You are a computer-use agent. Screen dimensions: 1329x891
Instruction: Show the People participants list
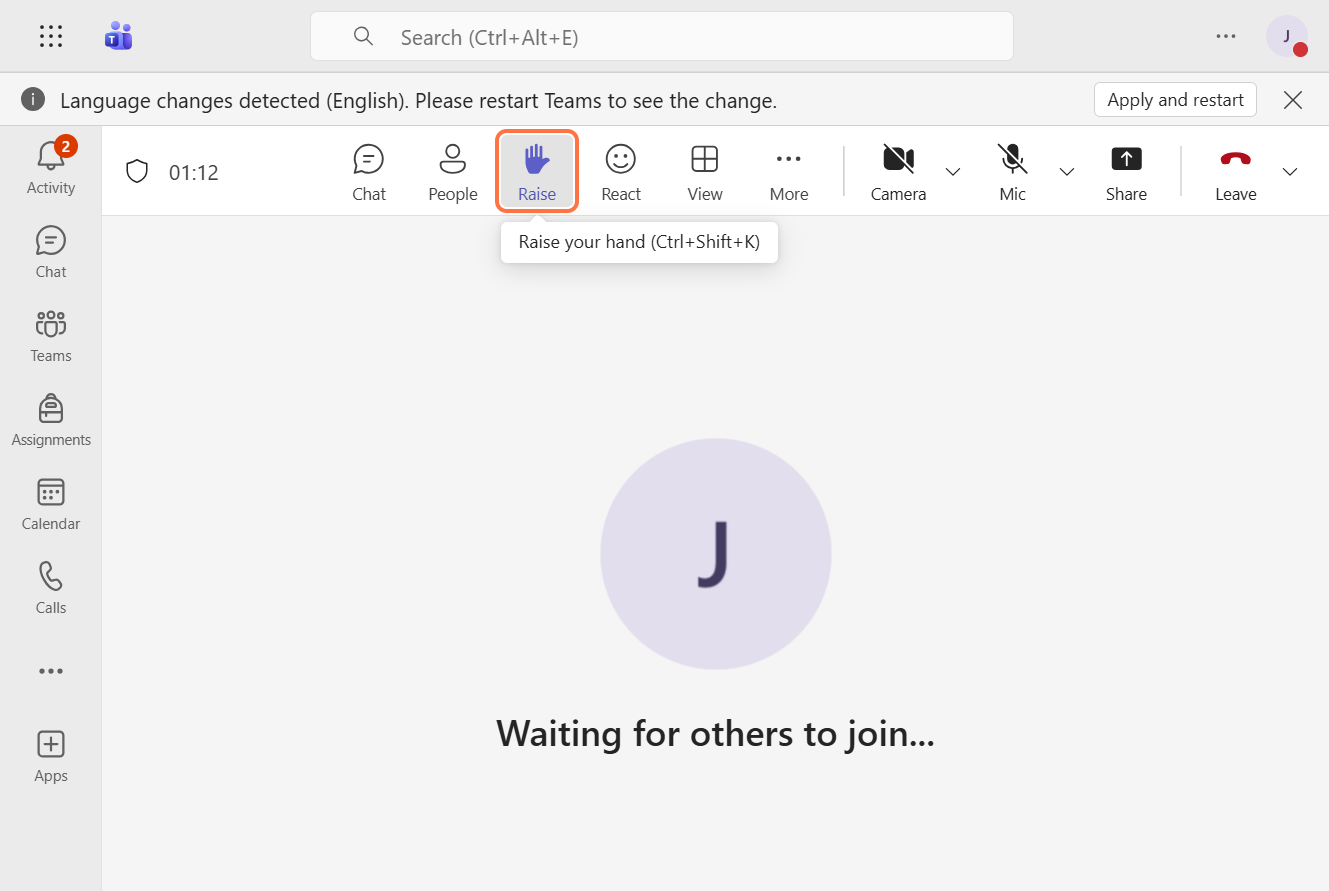pyautogui.click(x=452, y=172)
